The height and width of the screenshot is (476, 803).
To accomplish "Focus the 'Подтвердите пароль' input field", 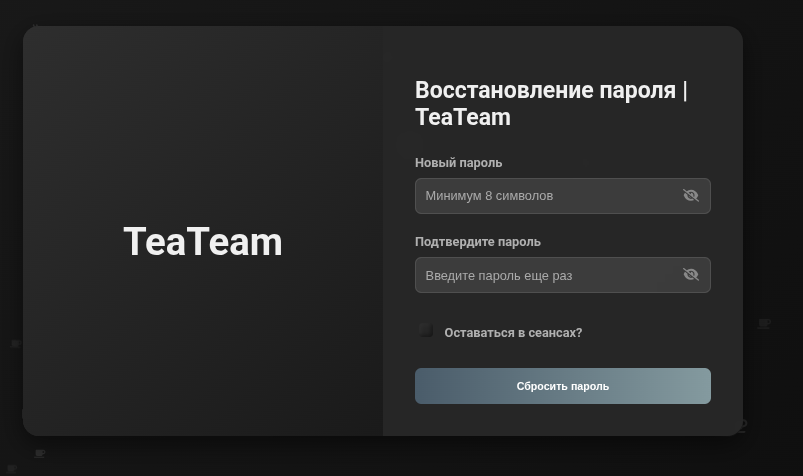I will coord(545,275).
